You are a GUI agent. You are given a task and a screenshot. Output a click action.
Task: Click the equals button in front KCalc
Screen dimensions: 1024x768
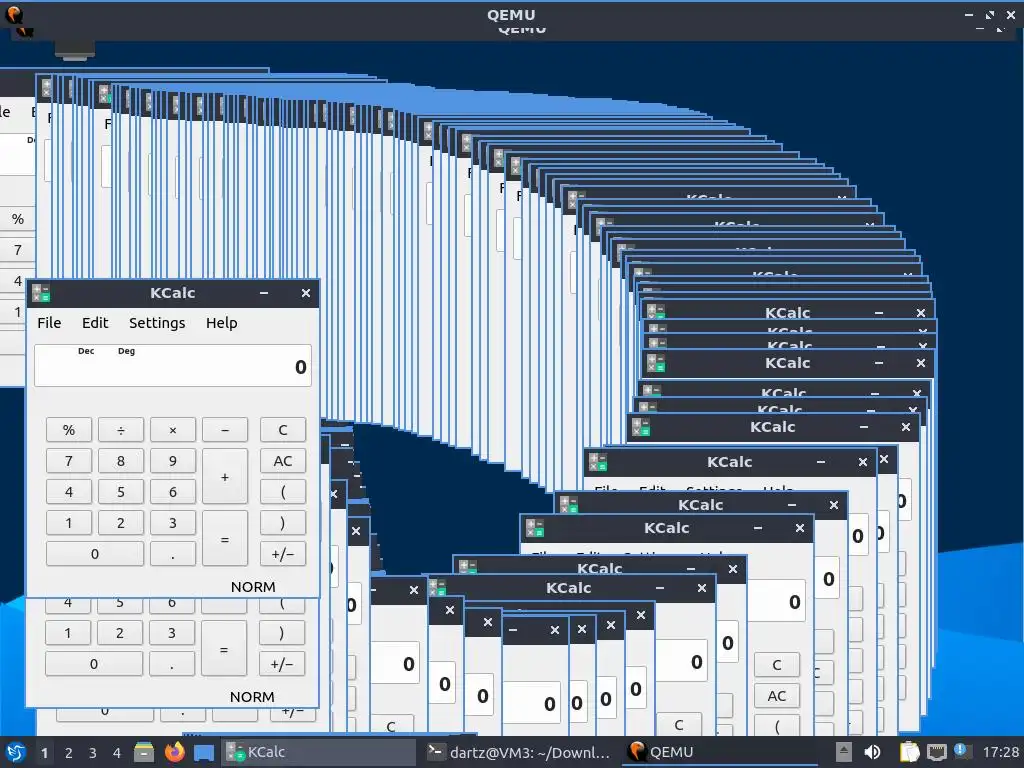[x=225, y=539]
